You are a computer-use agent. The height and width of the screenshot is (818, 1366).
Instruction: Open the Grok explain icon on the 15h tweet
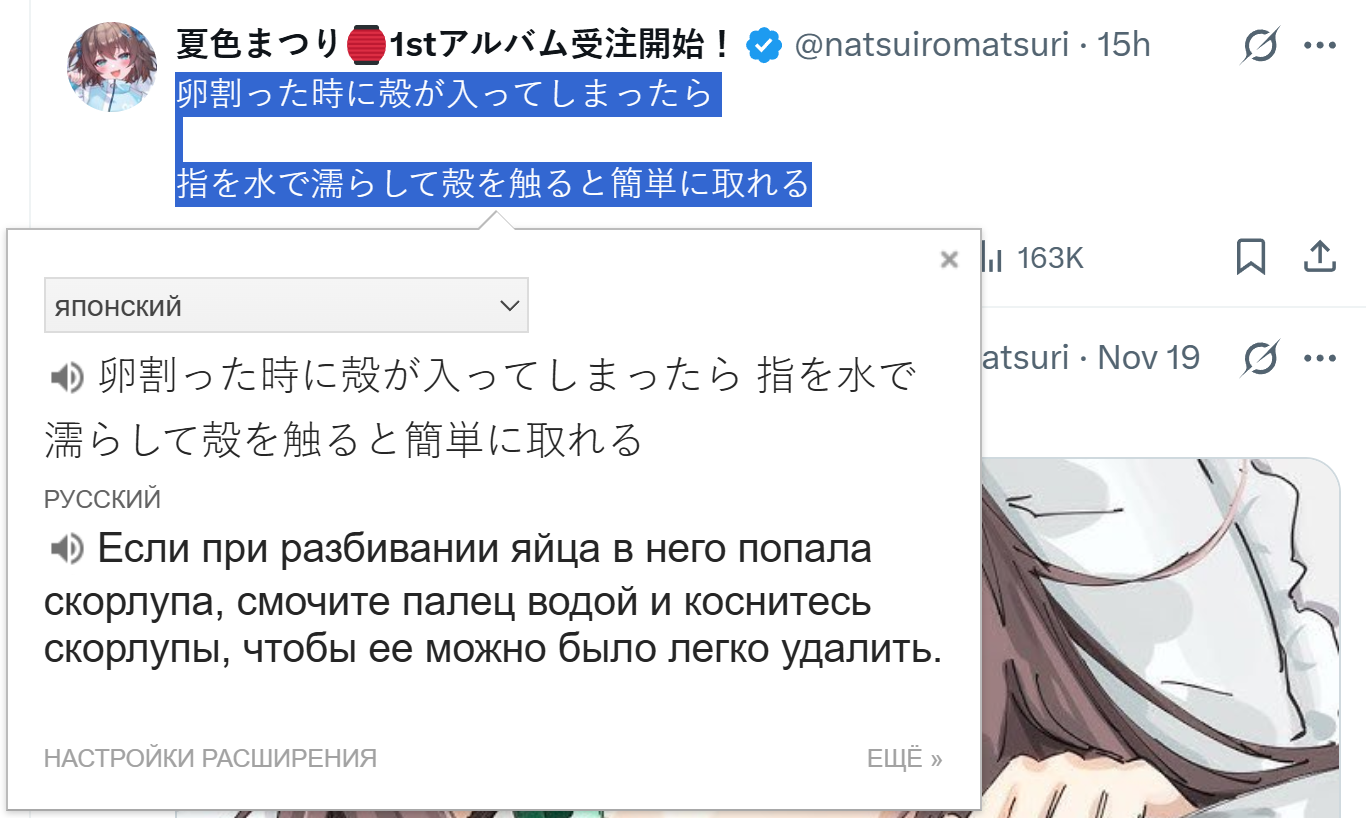(x=1261, y=45)
